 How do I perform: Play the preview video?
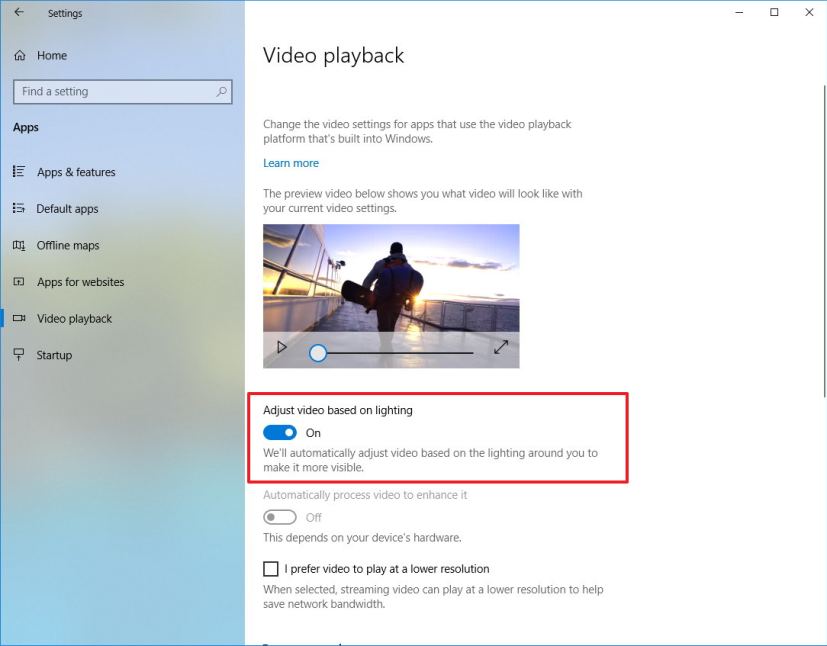coord(281,347)
